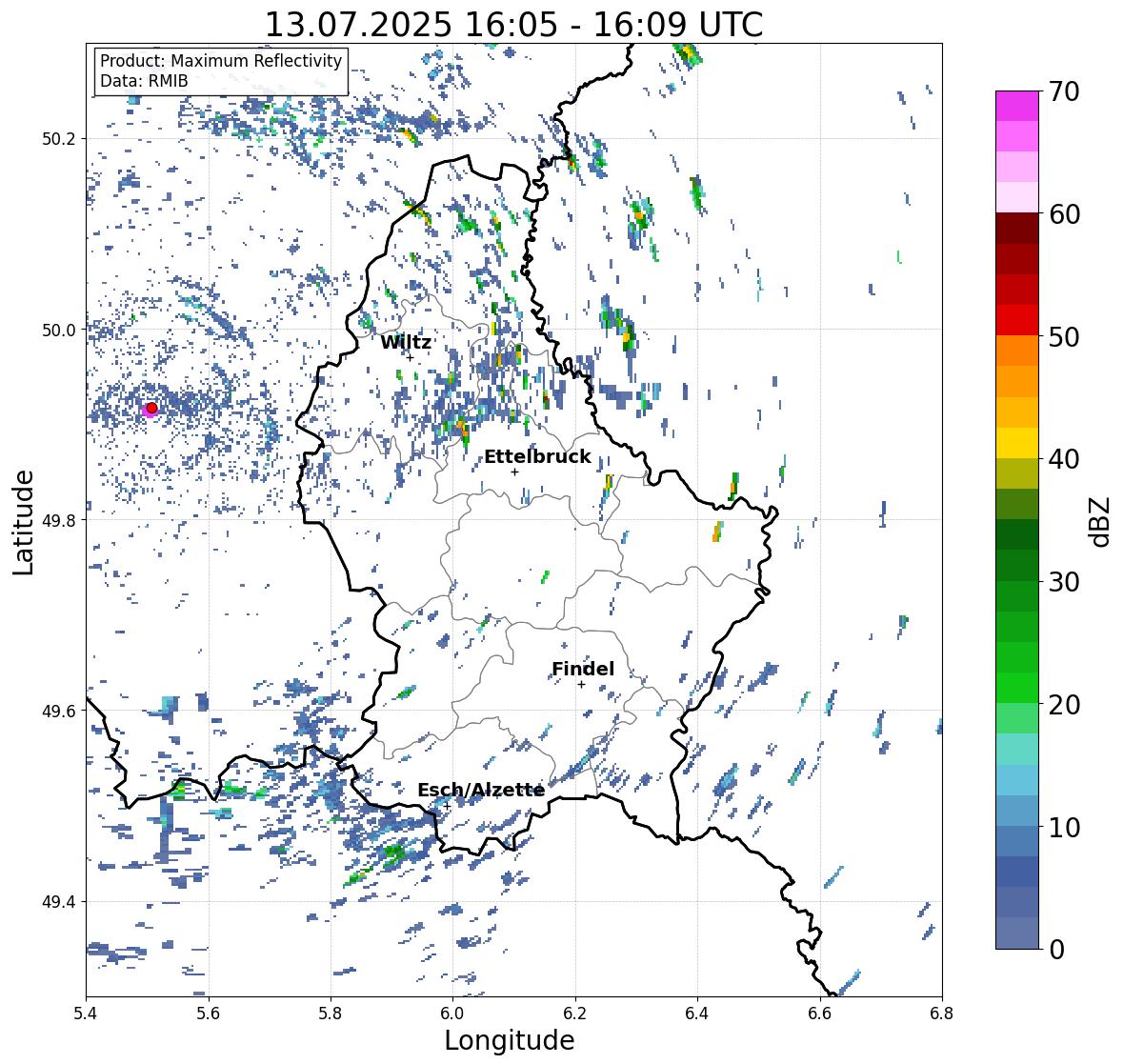Pick the light blue 10 dBZ colorbar segment

pyautogui.click(x=1017, y=811)
